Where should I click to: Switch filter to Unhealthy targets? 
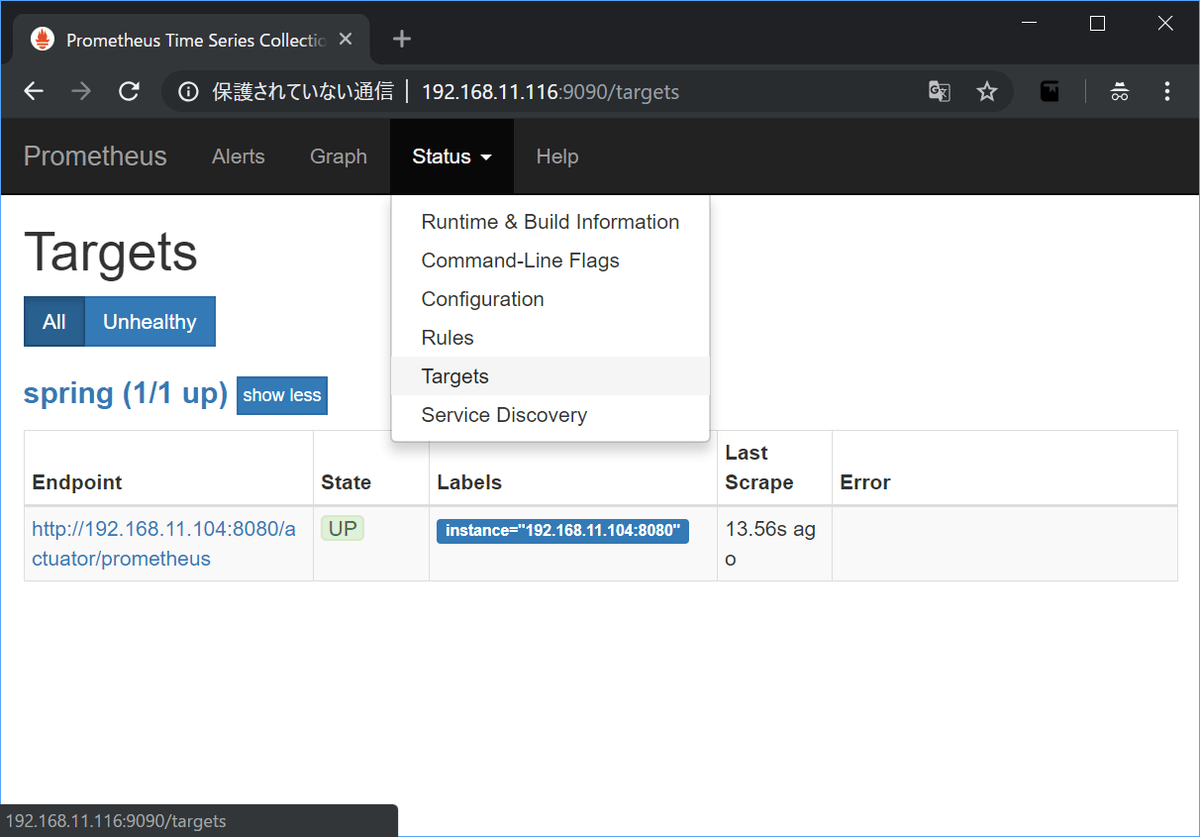pos(149,322)
